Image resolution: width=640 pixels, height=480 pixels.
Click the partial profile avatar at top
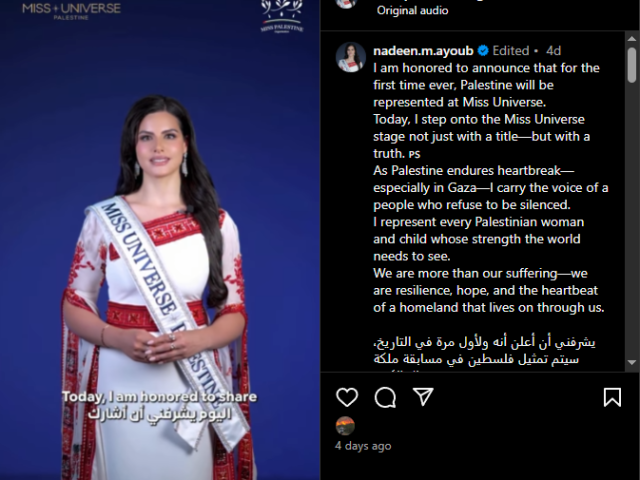tap(346, 4)
